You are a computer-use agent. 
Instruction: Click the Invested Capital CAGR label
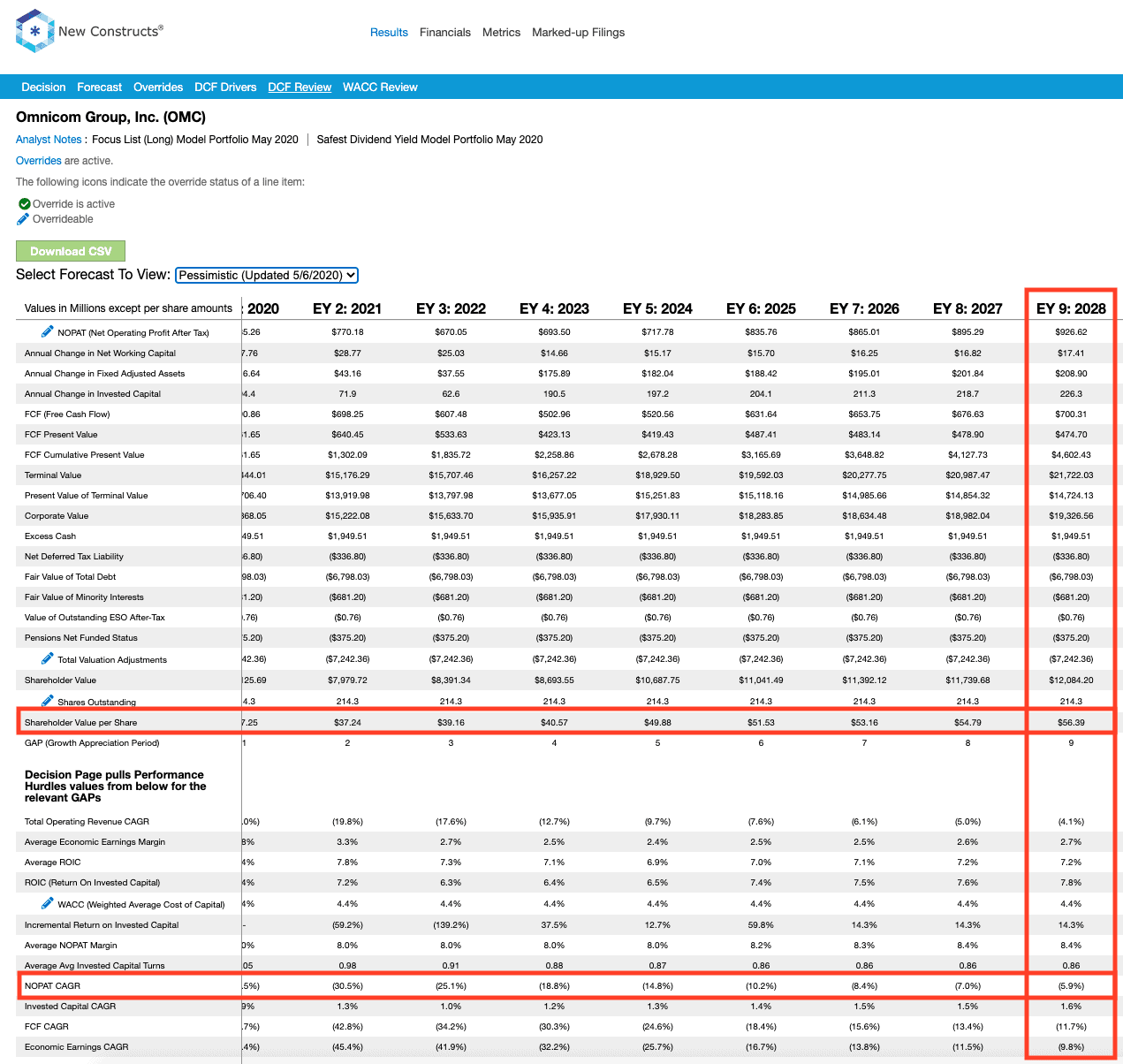[70, 1007]
